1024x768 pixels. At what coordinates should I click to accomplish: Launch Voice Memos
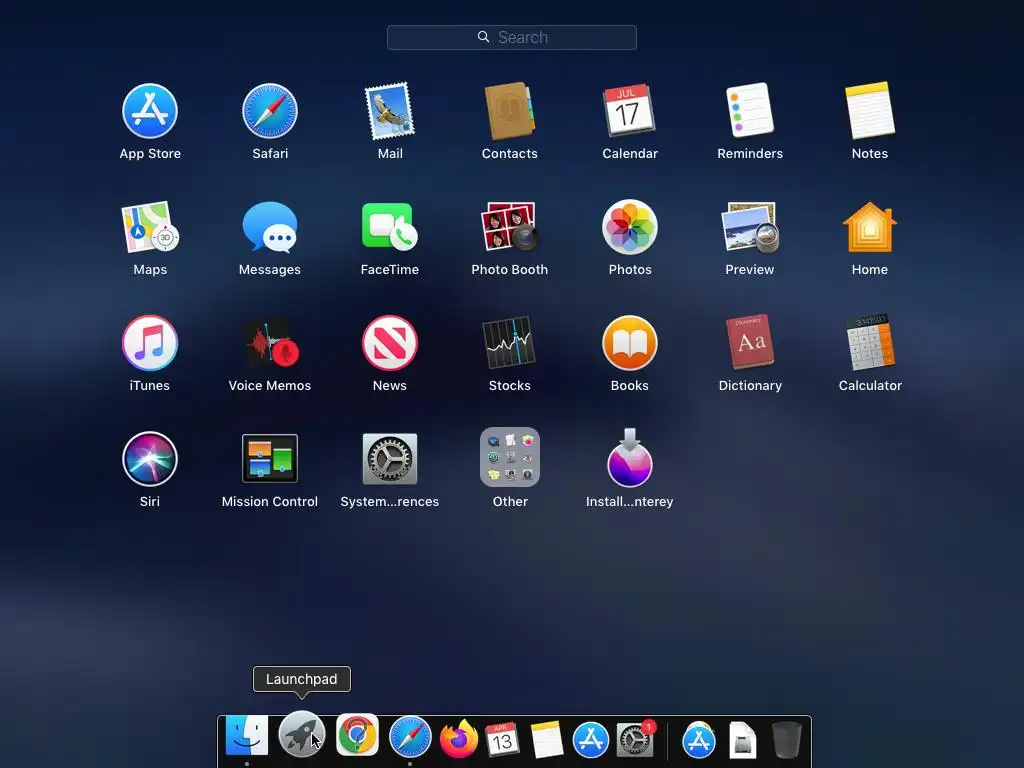coord(270,343)
